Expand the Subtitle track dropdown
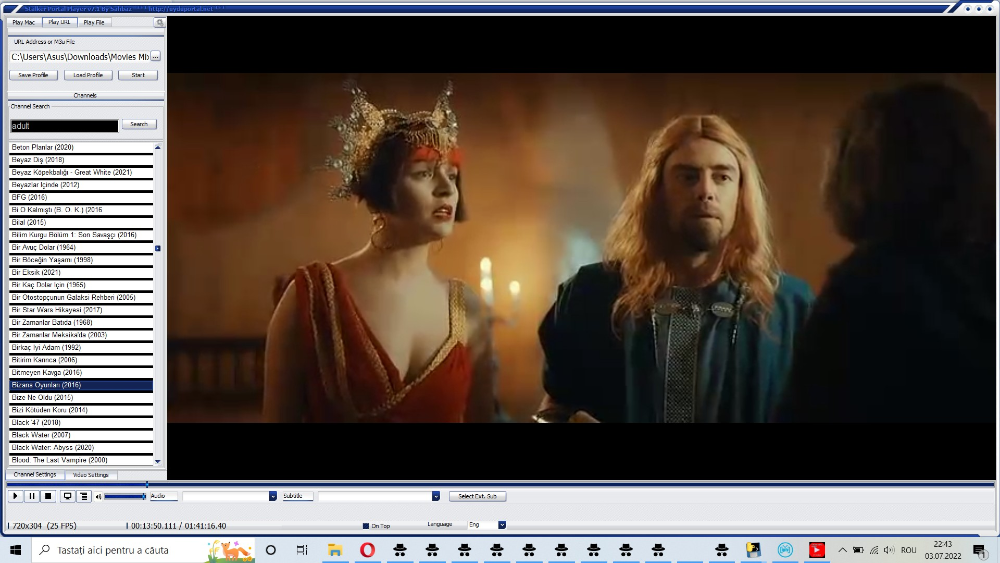The height and width of the screenshot is (563, 1000). click(x=436, y=496)
